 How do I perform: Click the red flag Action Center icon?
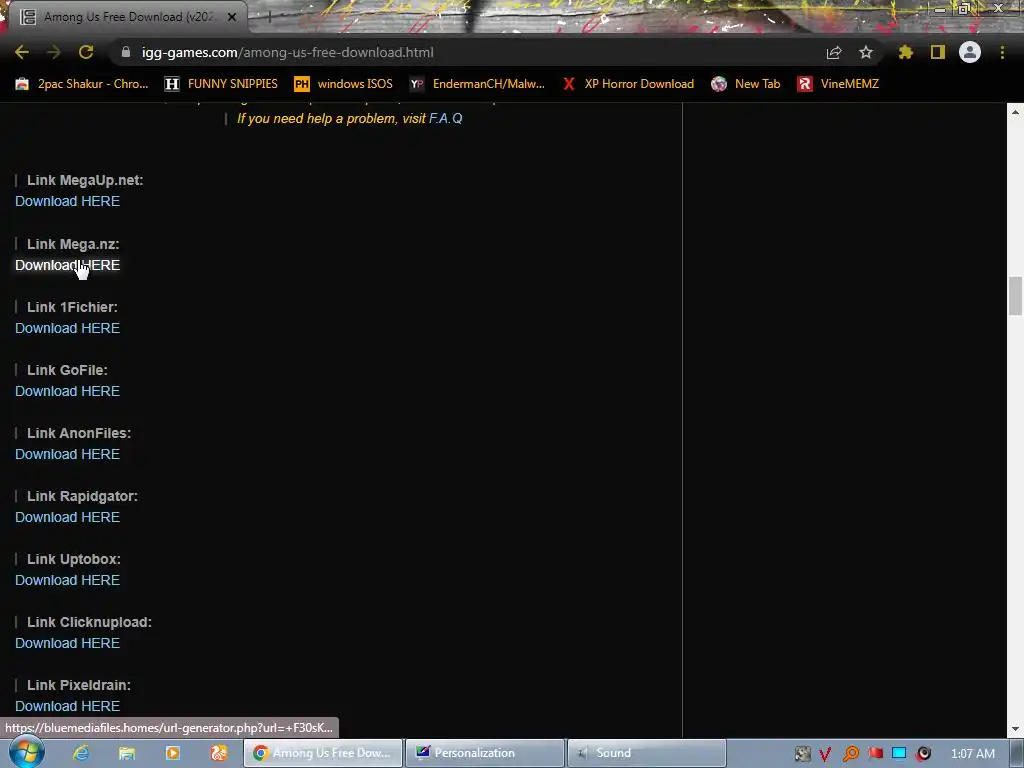click(875, 754)
